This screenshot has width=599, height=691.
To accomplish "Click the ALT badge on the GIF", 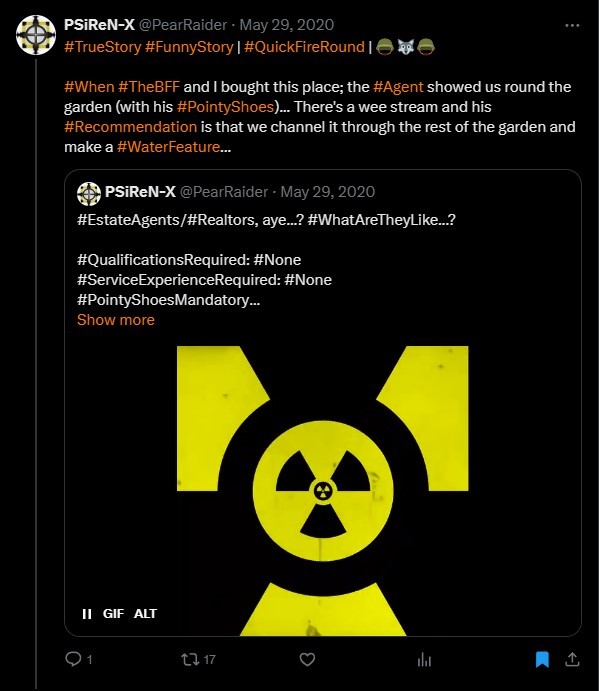I will pos(145,613).
